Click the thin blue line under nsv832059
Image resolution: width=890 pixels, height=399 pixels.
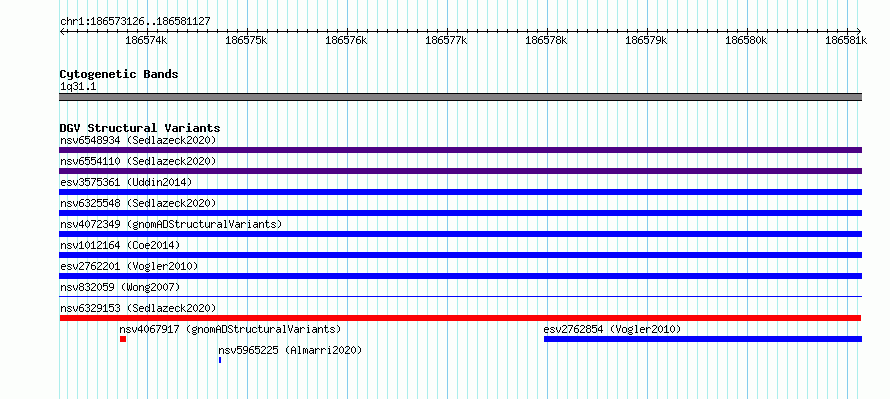pos(460,297)
